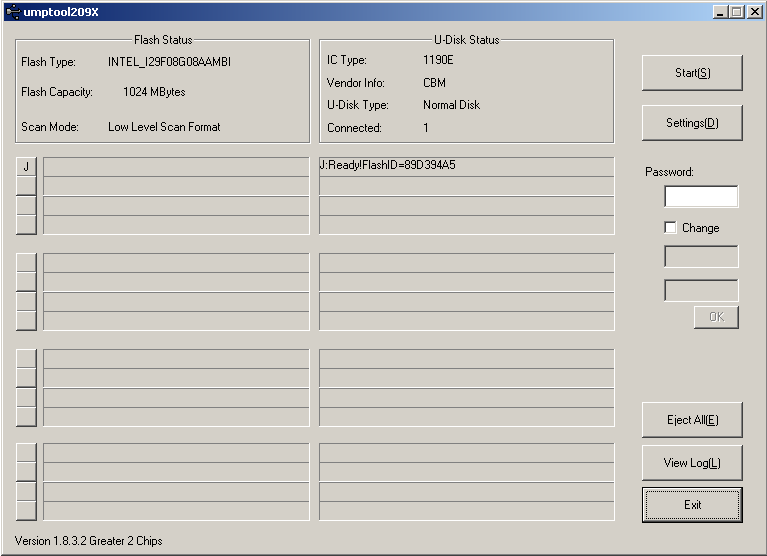Click the U-Disk Status group label
The image size is (767, 556).
click(x=467, y=40)
